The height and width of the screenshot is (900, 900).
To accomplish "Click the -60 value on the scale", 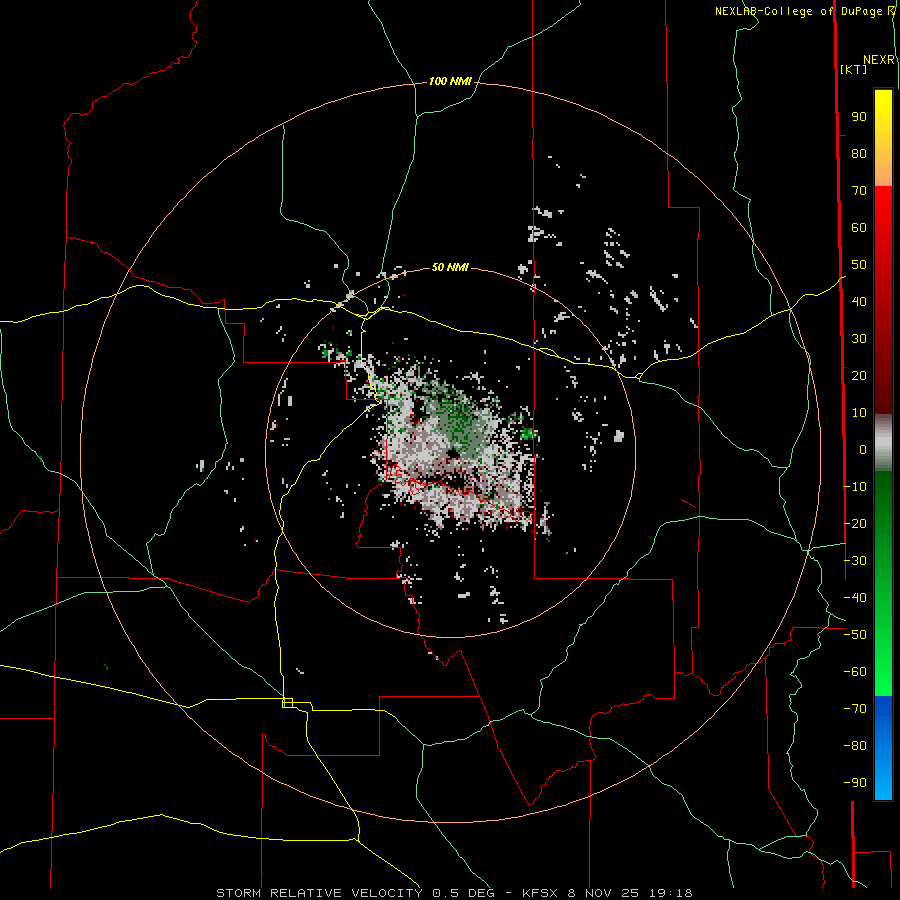I will pyautogui.click(x=855, y=672).
